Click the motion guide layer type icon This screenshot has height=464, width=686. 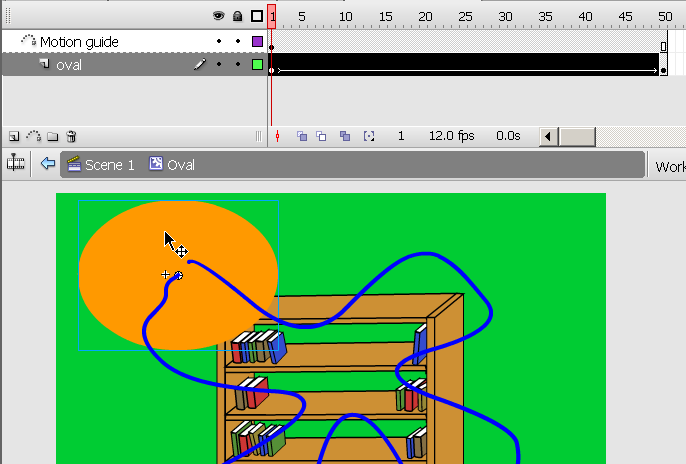click(29, 41)
